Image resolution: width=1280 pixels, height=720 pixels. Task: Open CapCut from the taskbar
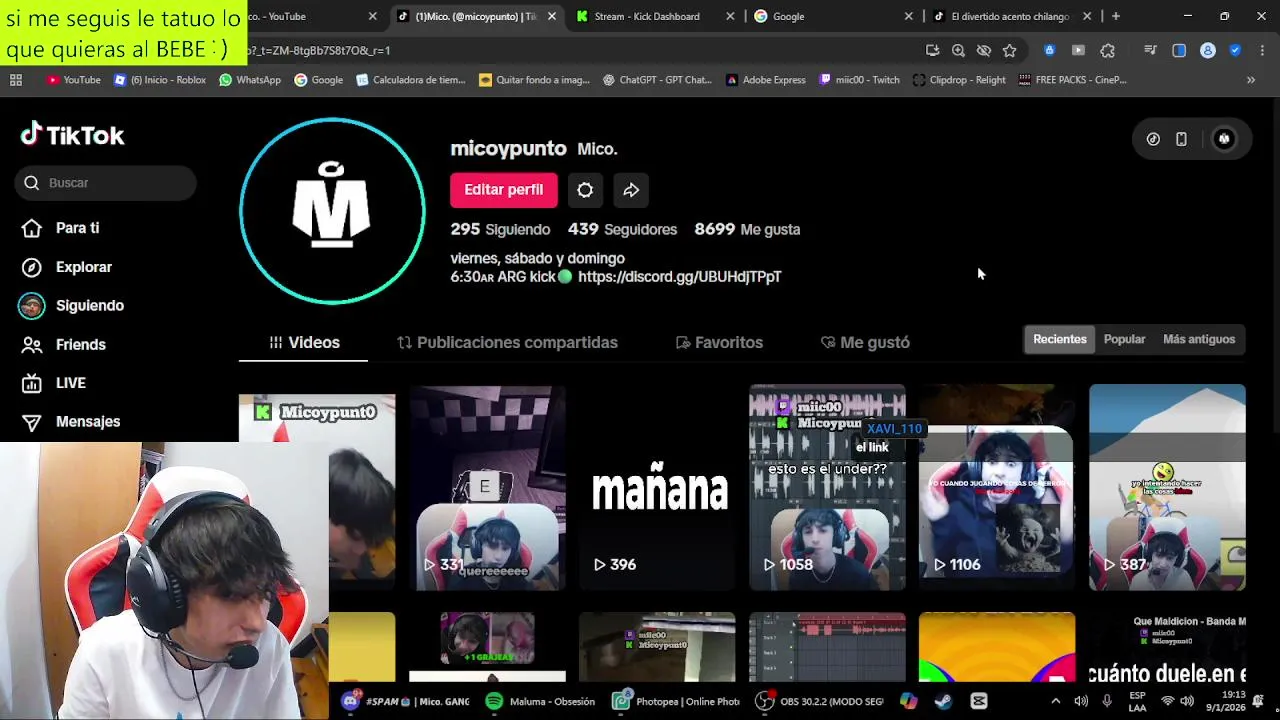click(x=979, y=702)
